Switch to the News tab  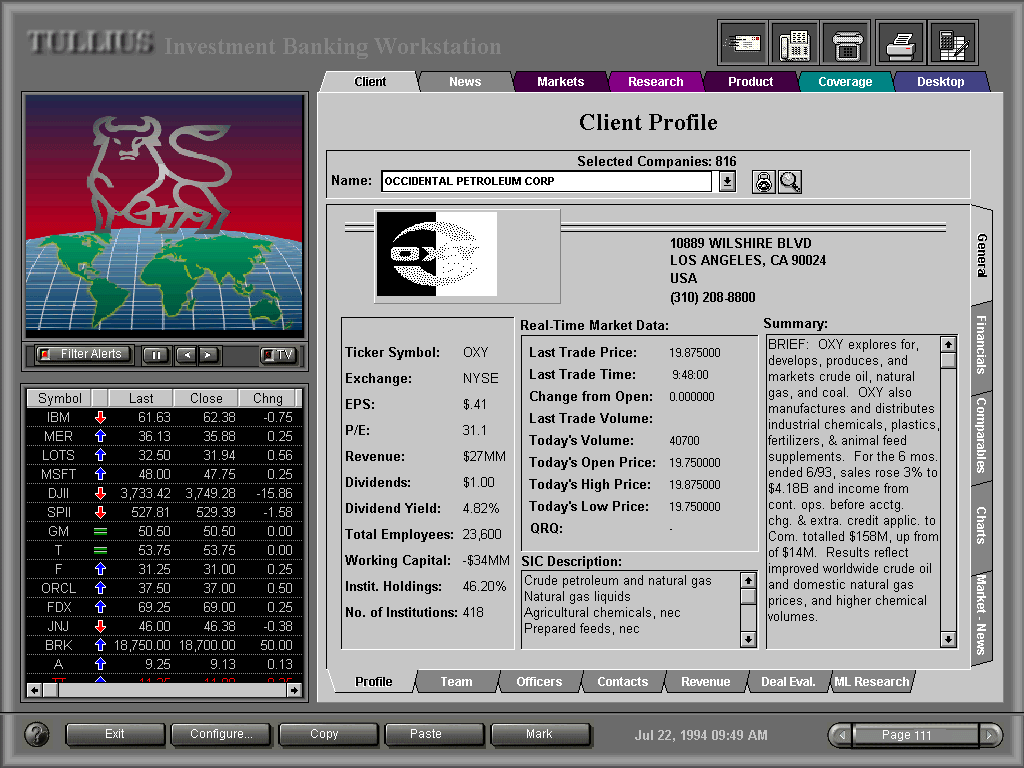point(465,82)
